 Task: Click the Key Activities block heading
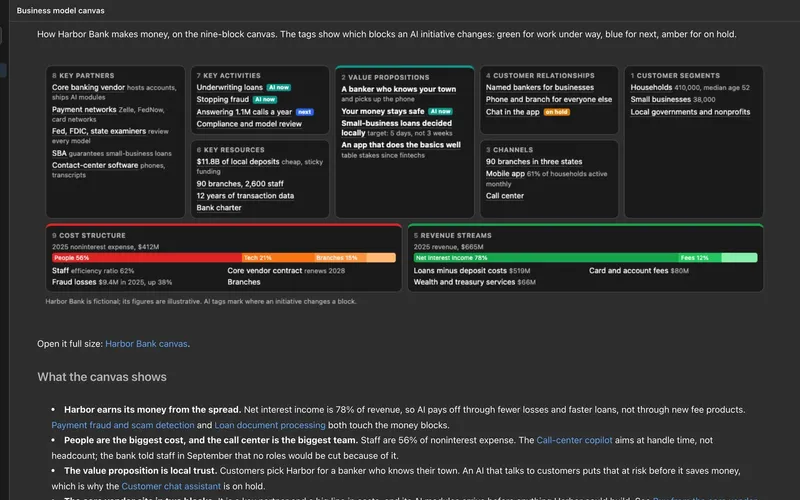point(229,76)
